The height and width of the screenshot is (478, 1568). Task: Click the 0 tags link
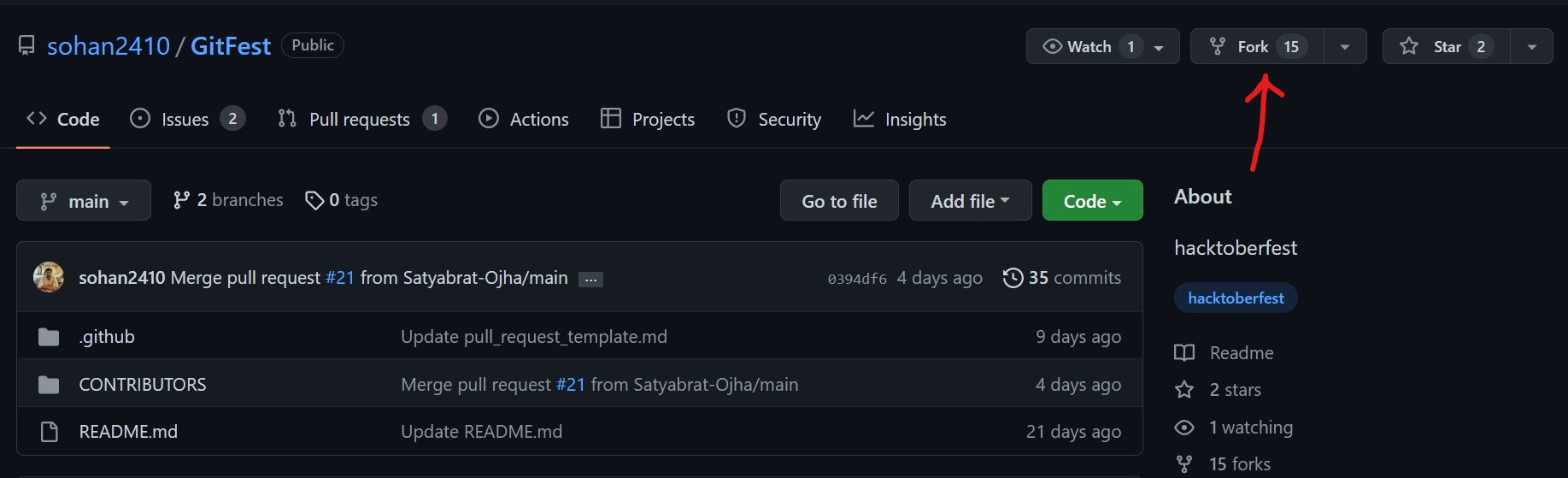pos(342,200)
